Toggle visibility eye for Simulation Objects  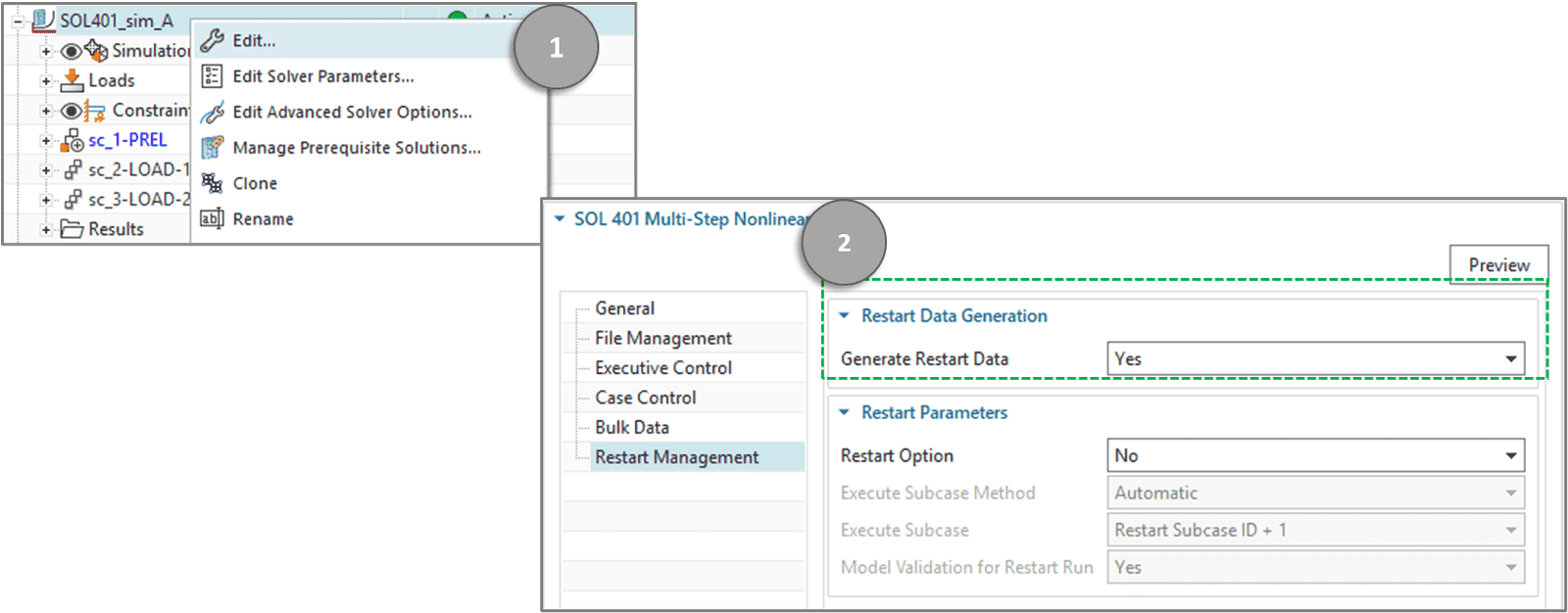(x=71, y=51)
